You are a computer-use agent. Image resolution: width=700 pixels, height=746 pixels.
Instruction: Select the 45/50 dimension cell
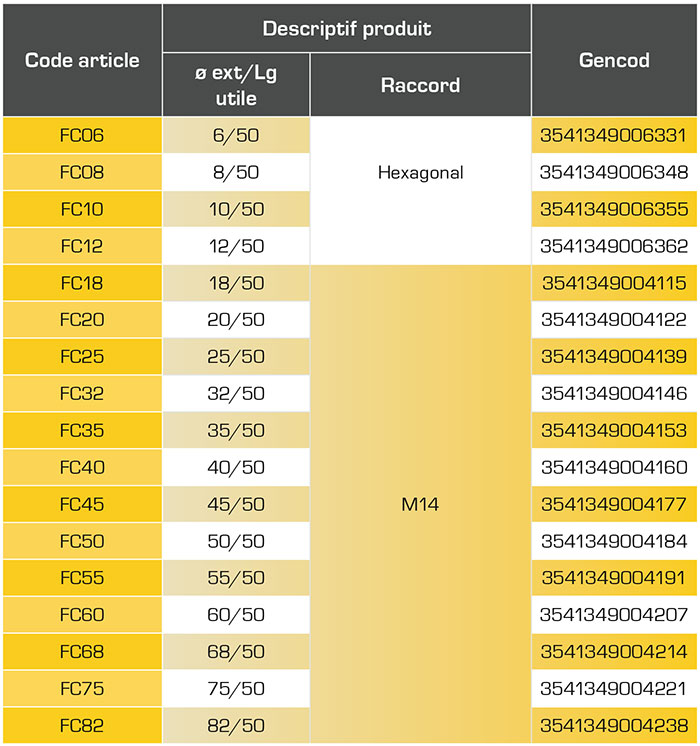(236, 505)
